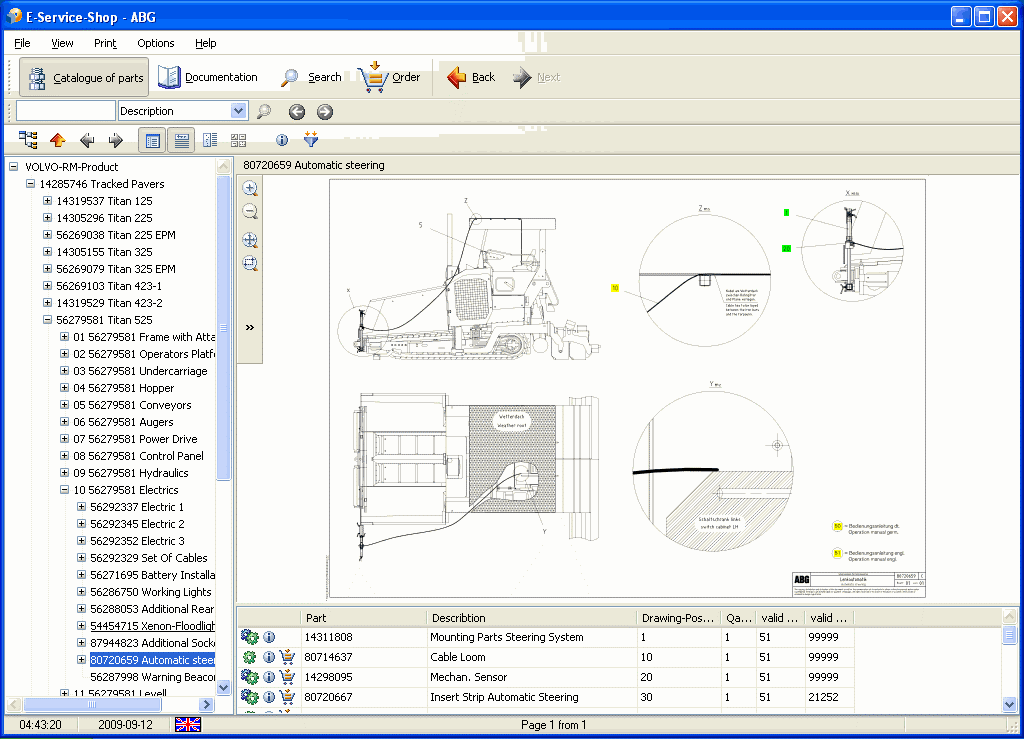Open the Documentation section
Screen dimensions: 1024x739
pos(208,77)
